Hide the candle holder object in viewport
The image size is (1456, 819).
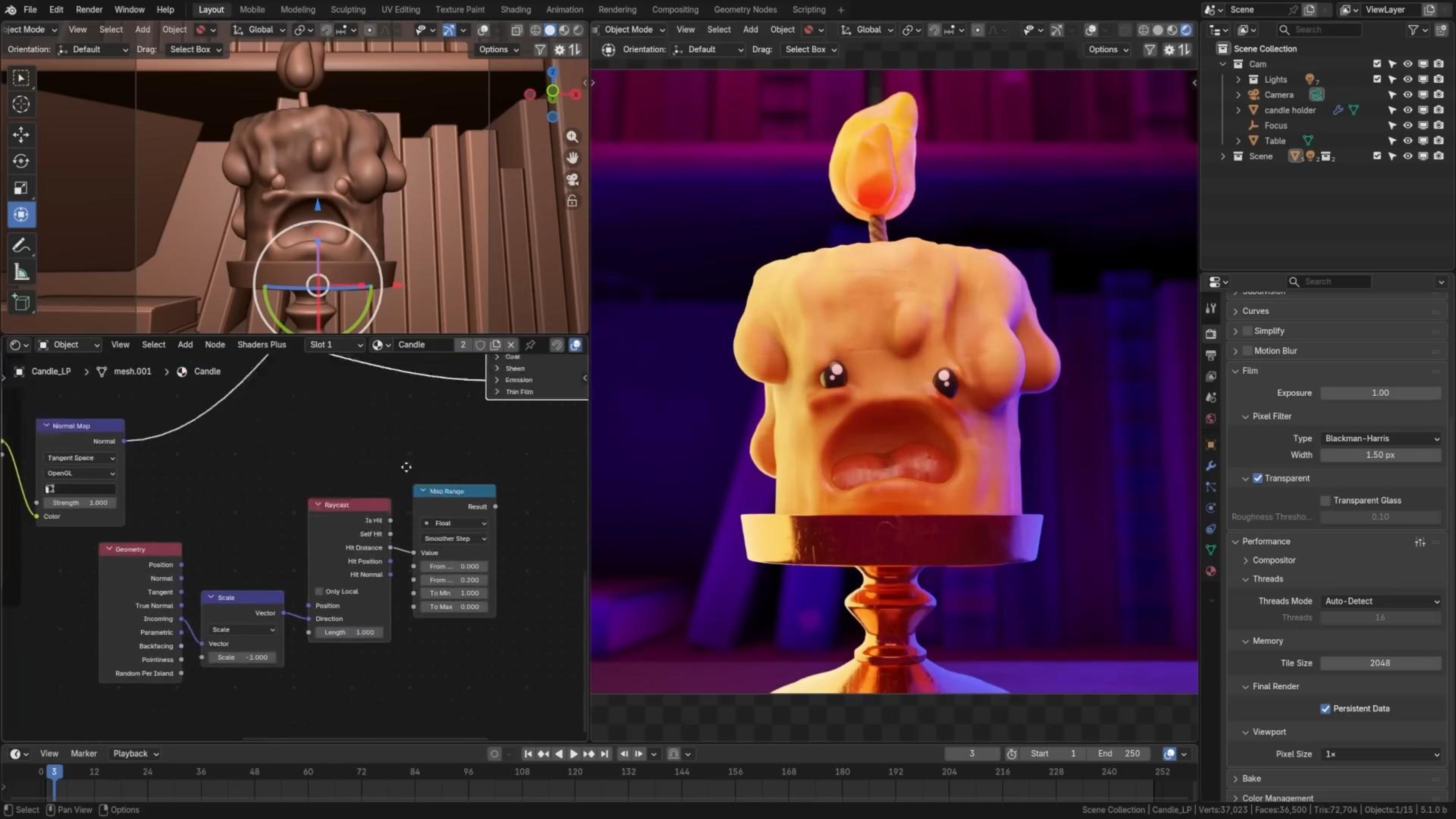point(1407,110)
